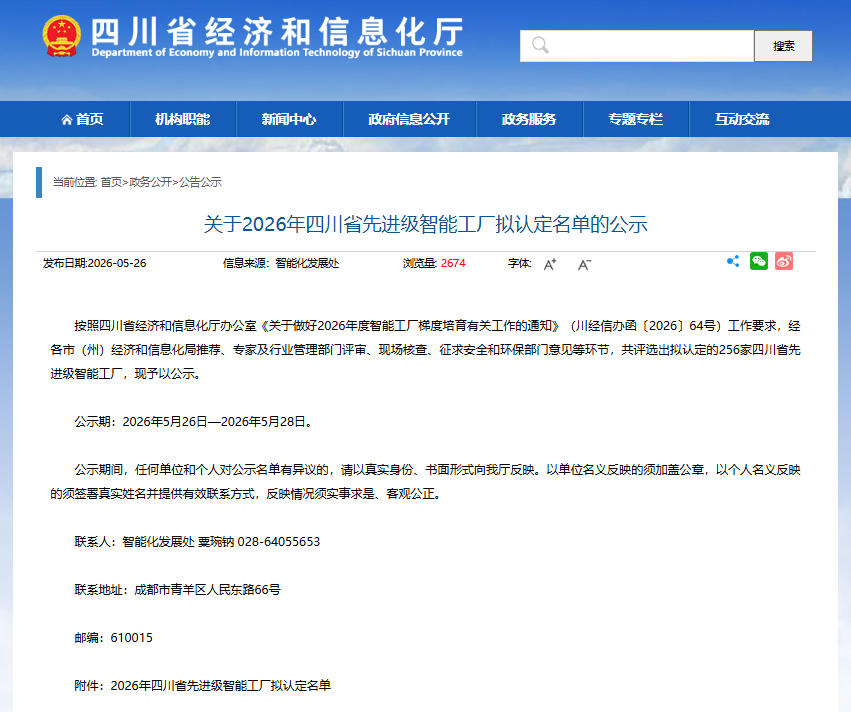
Task: Go to 公告公示 in breadcrumb
Action: [x=200, y=182]
